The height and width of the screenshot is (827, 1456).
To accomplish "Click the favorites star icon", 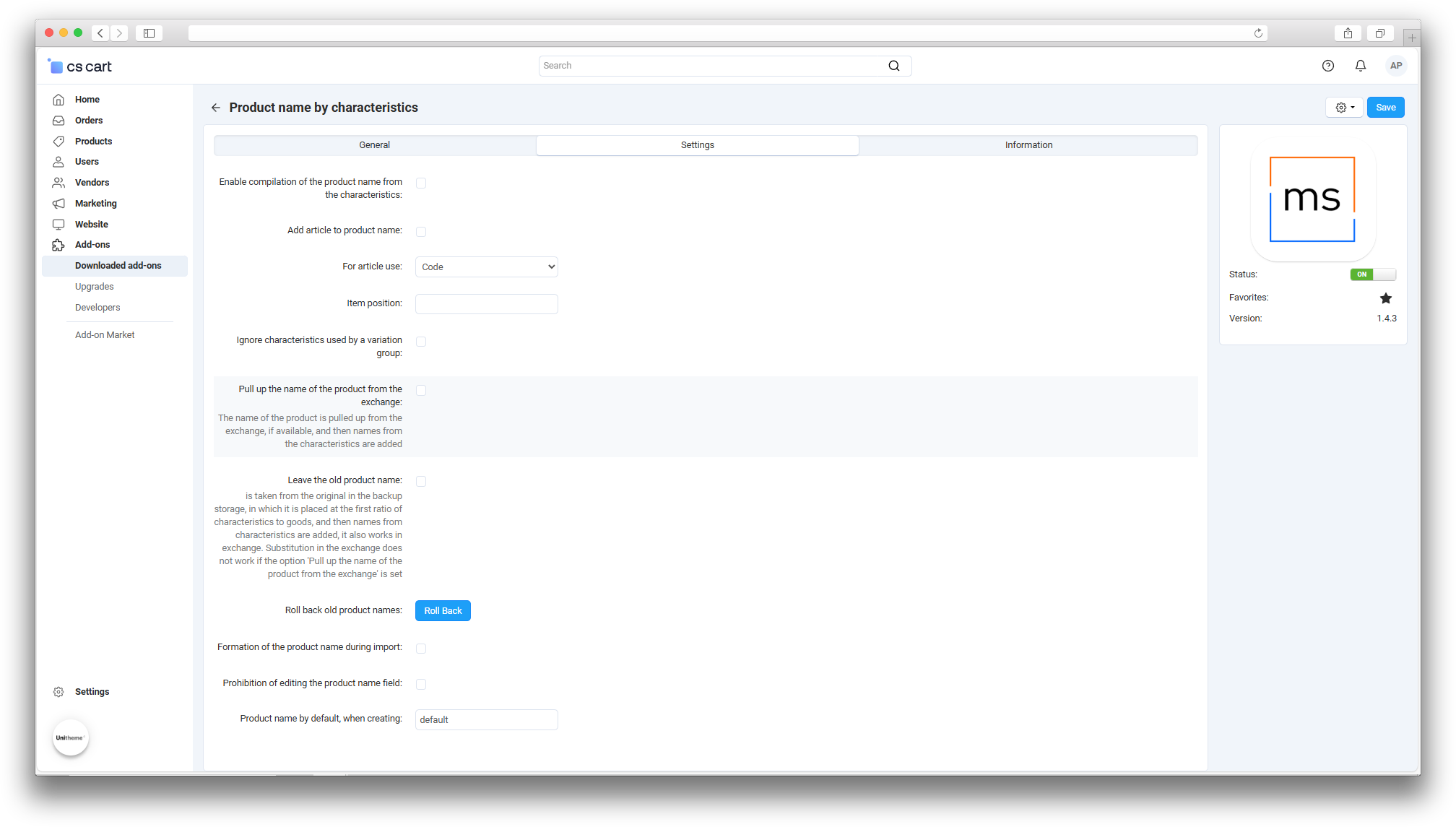I will 1385,298.
